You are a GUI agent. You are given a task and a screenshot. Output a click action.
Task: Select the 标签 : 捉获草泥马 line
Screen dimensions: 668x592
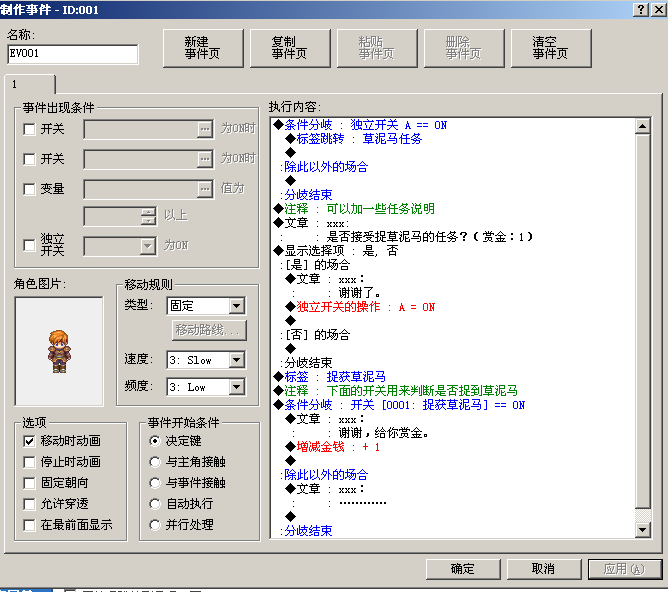point(330,377)
